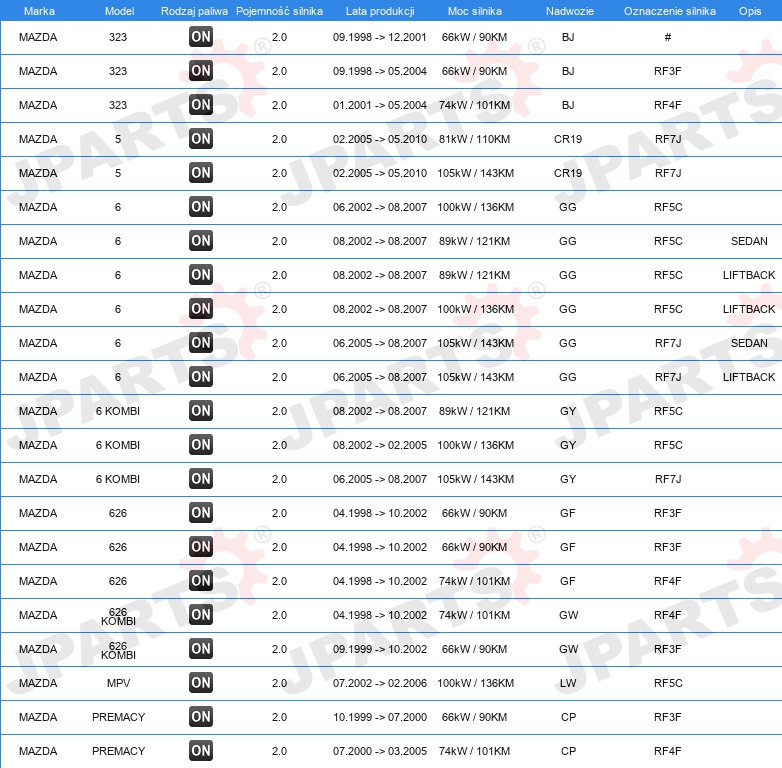Click the ON icon in the Mazda 5 105kW row
The image size is (782, 768).
[201, 173]
